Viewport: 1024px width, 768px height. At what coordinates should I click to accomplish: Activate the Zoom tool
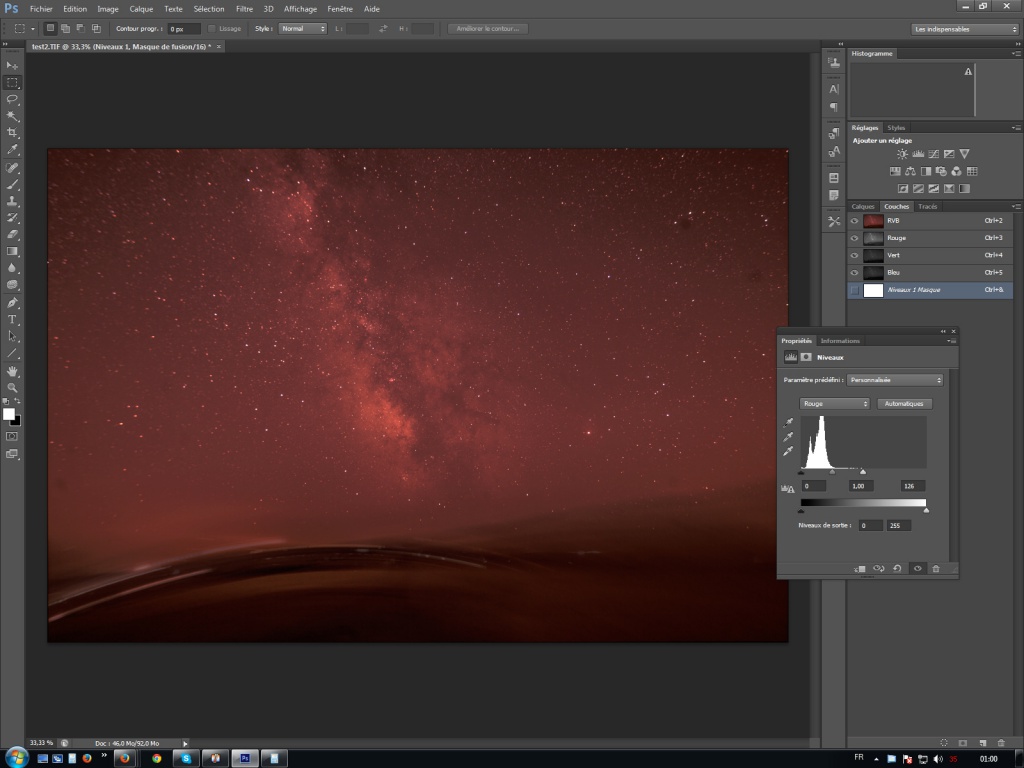[13, 387]
